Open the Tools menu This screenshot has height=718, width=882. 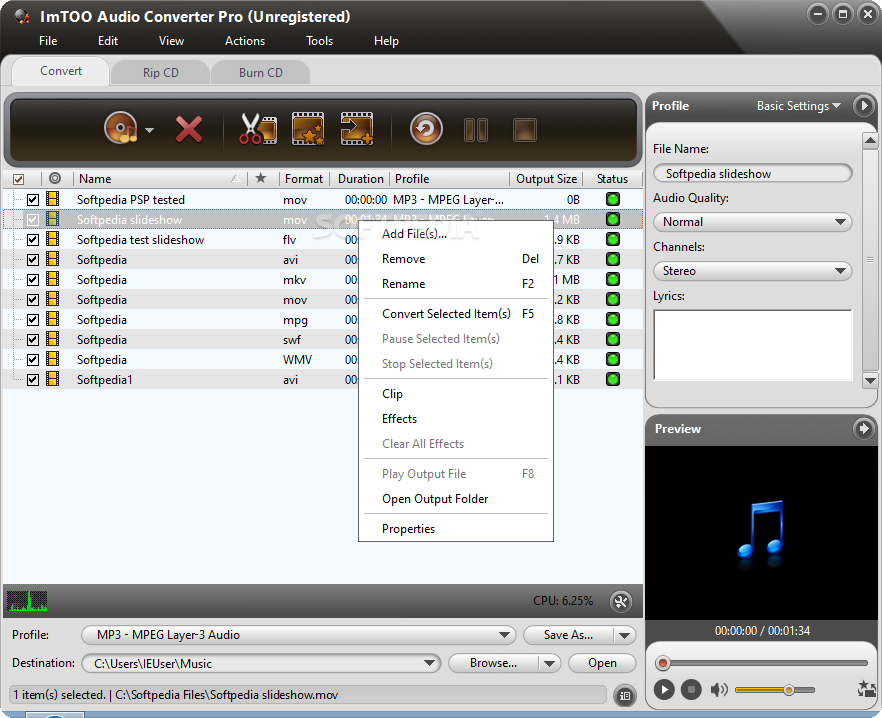319,41
